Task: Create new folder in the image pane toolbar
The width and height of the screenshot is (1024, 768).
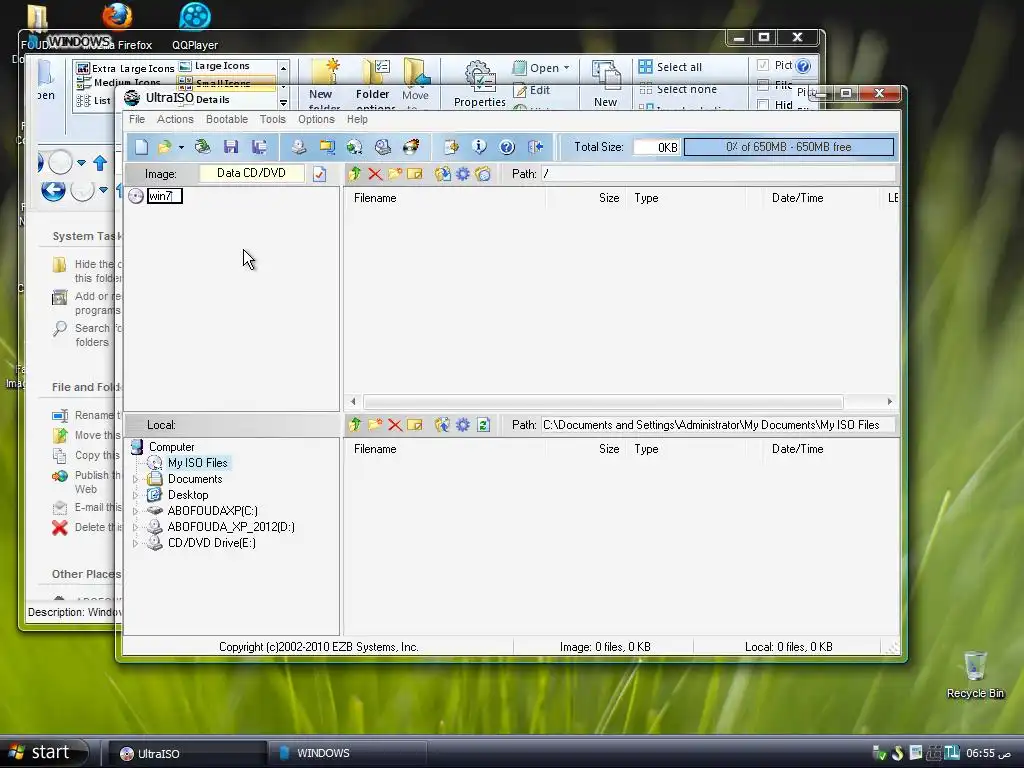Action: tap(395, 174)
